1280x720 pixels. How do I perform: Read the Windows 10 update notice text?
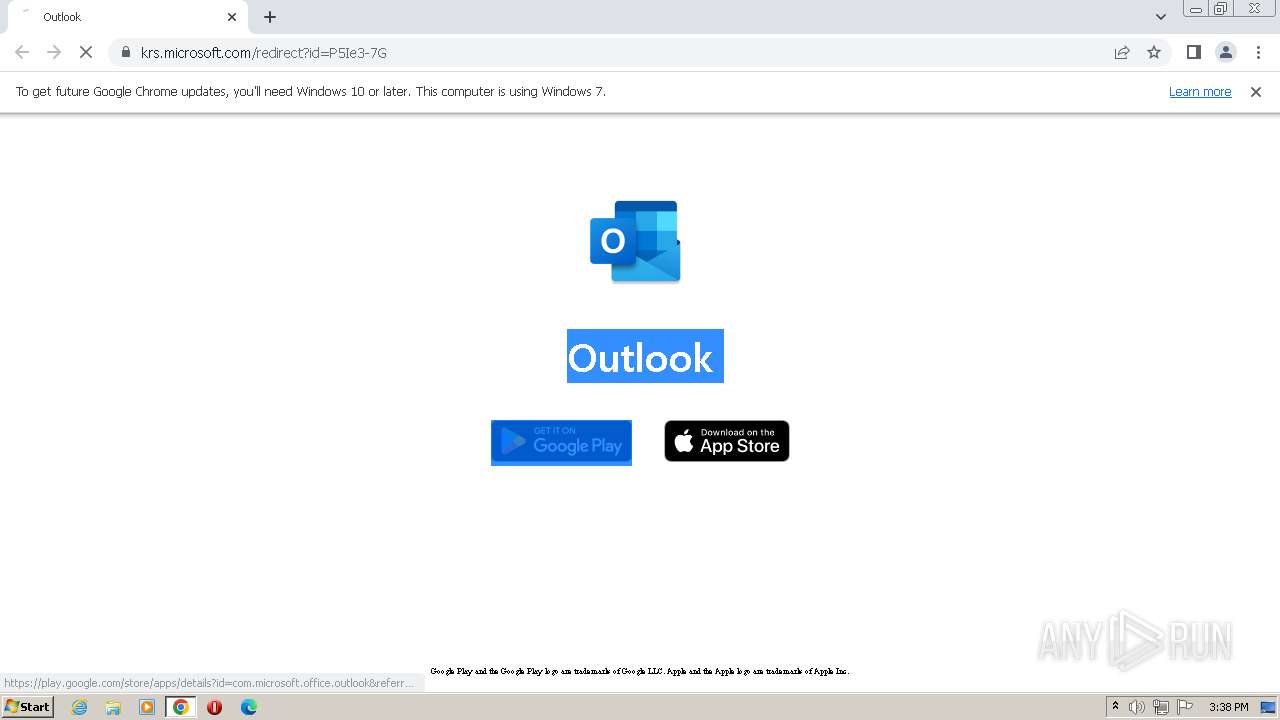click(x=311, y=91)
